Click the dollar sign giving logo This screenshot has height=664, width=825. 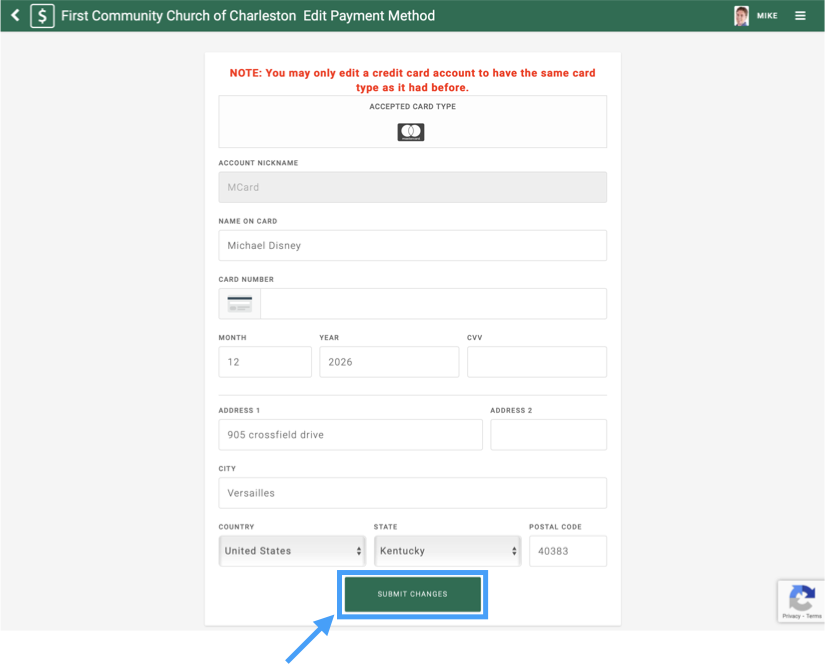point(42,16)
